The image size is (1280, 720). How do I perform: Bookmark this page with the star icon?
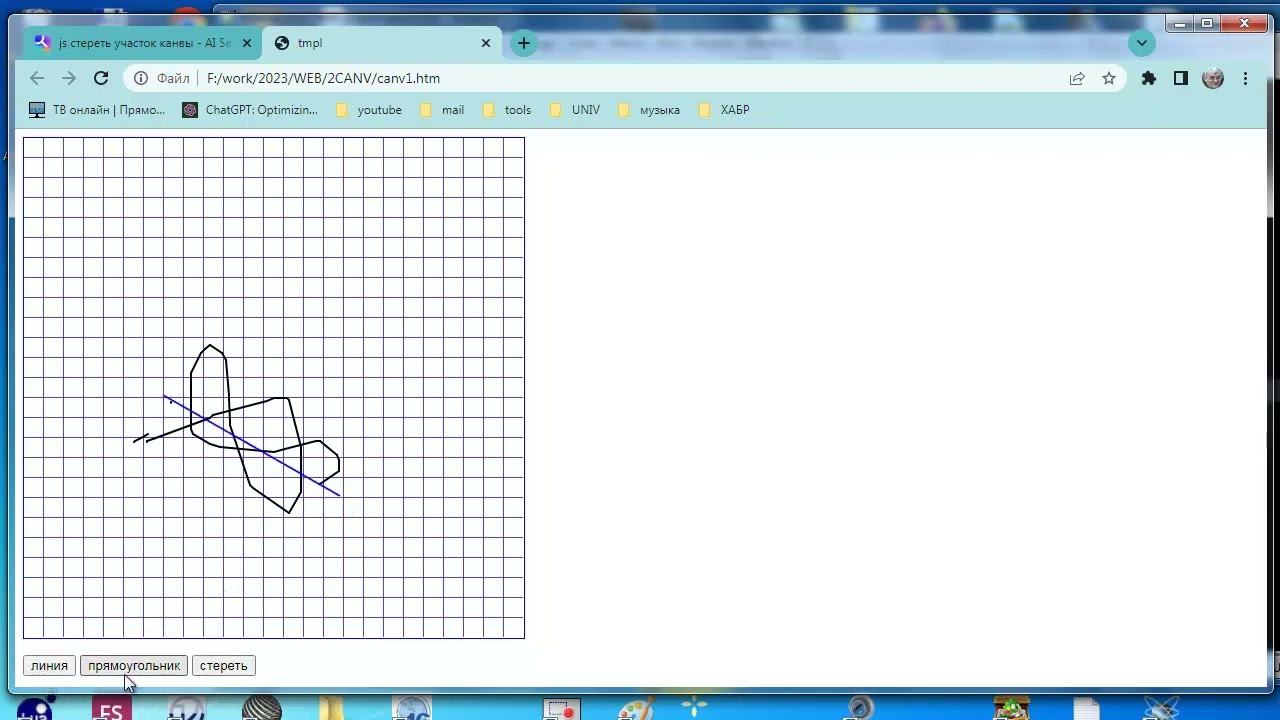pyautogui.click(x=1109, y=78)
